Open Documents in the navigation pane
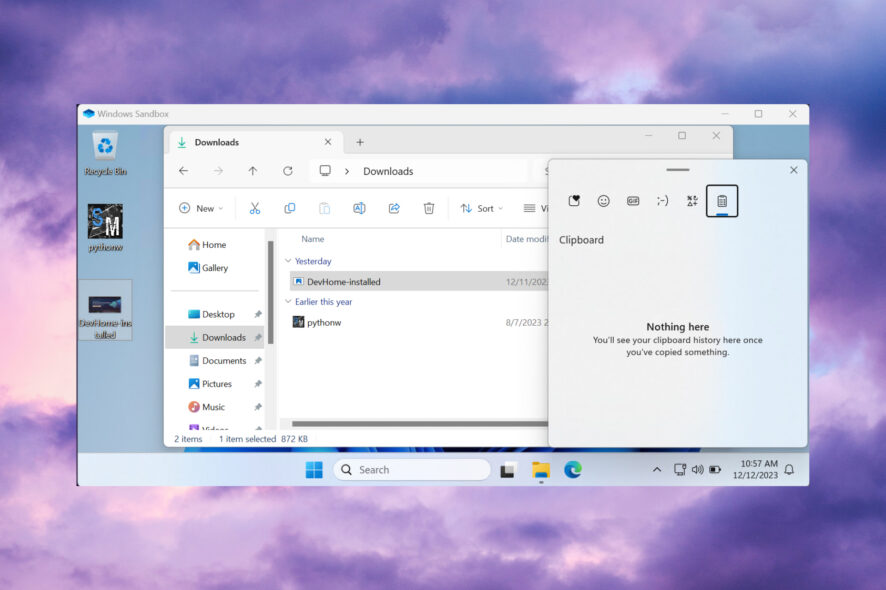 pos(218,361)
